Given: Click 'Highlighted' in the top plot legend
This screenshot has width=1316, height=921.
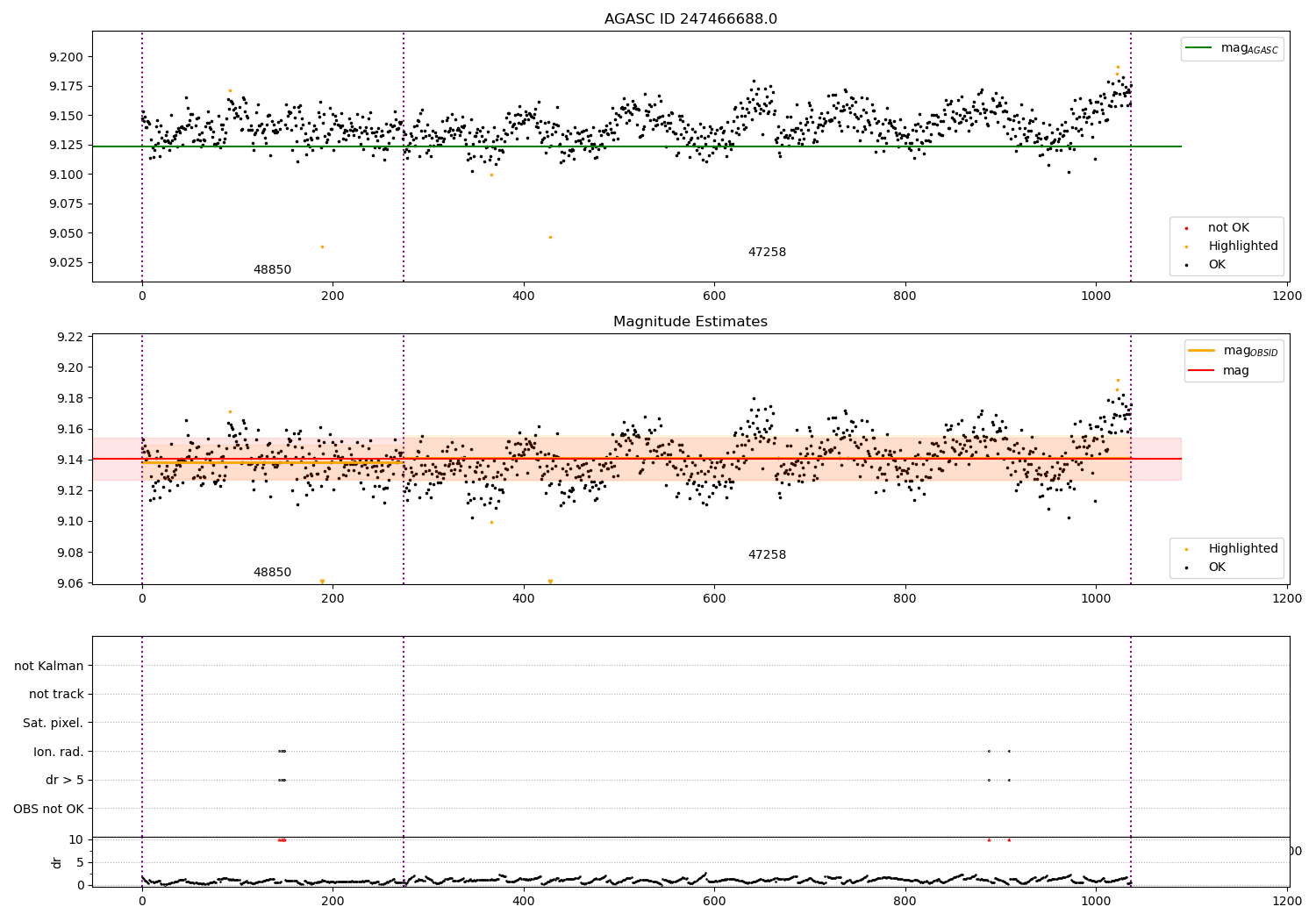Looking at the screenshot, I should coord(1233,246).
